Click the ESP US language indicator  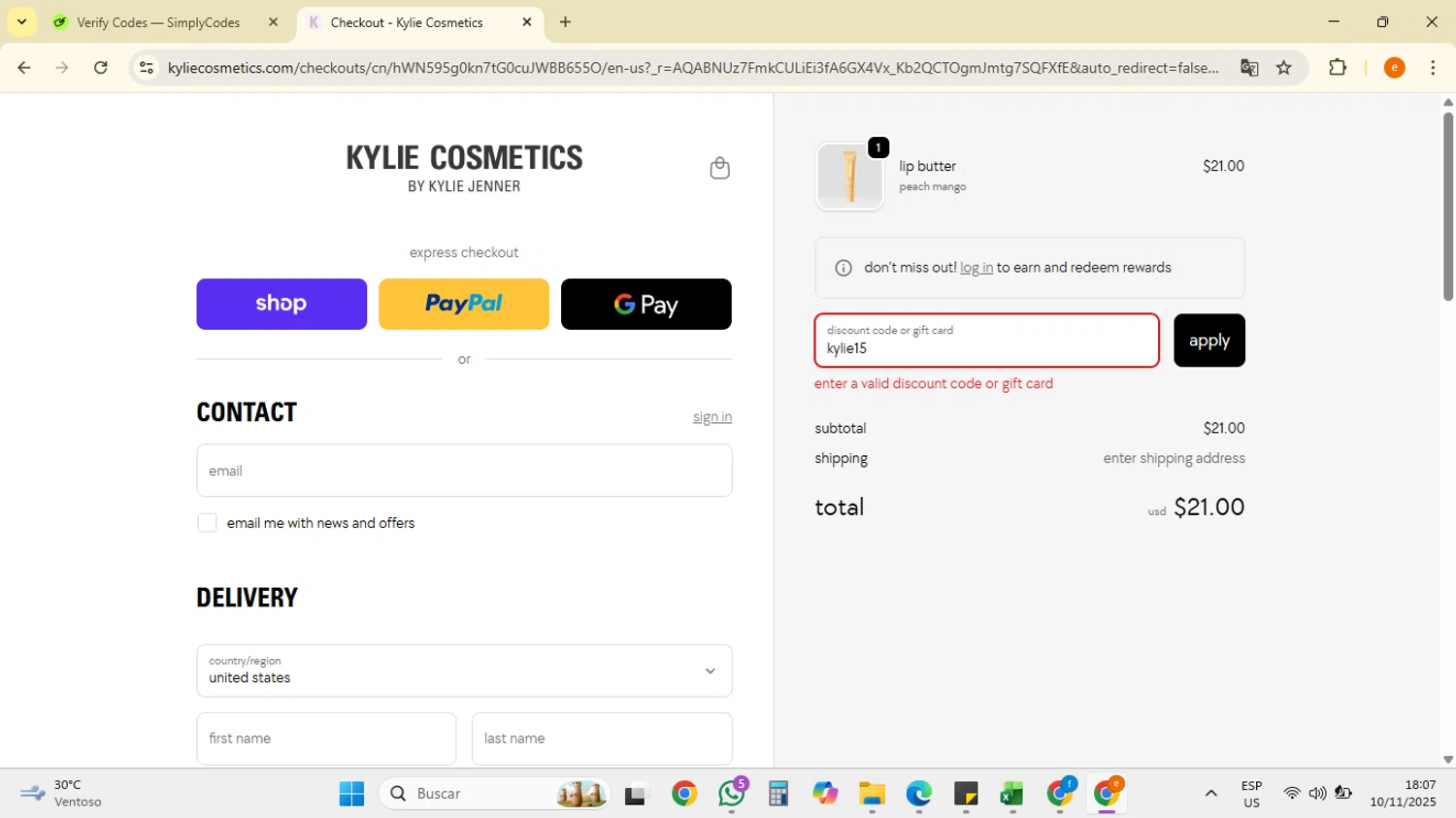(1251, 794)
